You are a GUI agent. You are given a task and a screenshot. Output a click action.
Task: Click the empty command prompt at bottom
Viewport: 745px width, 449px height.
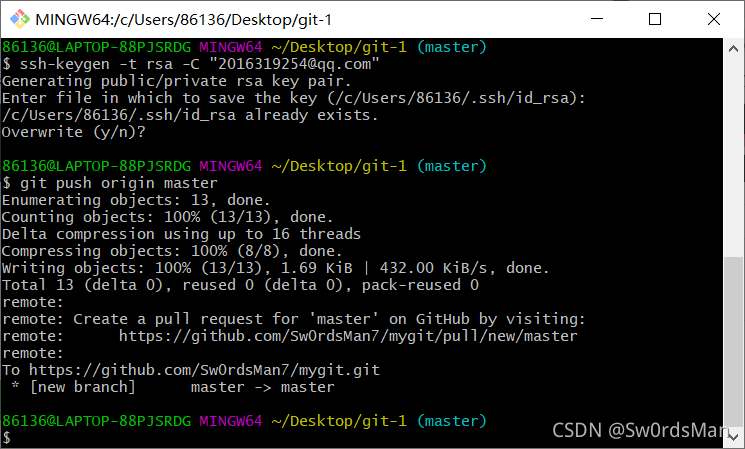[x=7, y=438]
